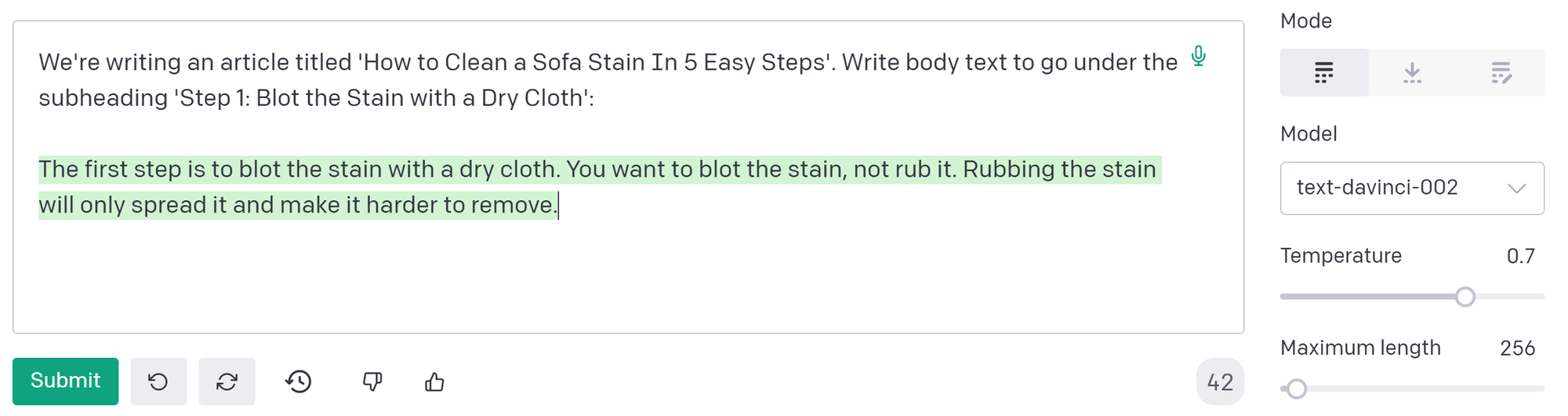Click the Maximum length value 256
This screenshot has width=1568, height=416.
tap(1517, 348)
